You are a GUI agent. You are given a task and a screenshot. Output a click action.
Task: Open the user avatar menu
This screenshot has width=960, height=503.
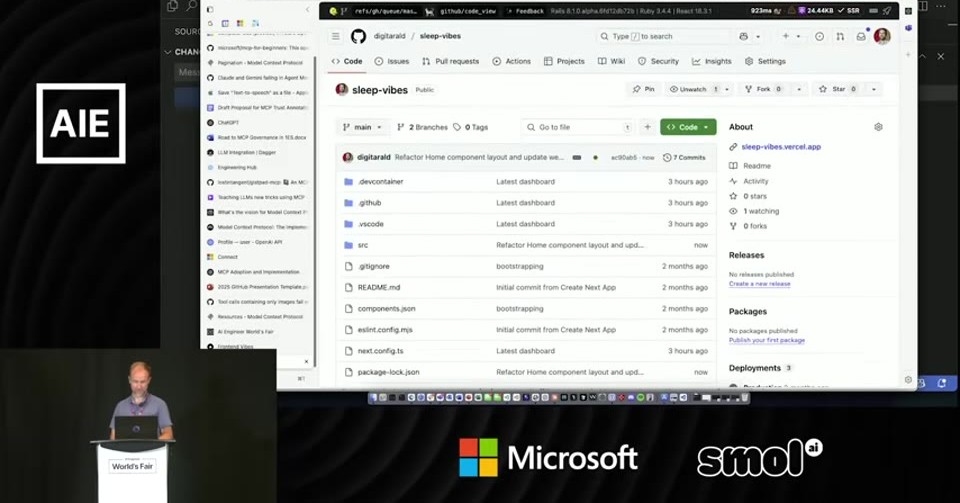pos(882,36)
